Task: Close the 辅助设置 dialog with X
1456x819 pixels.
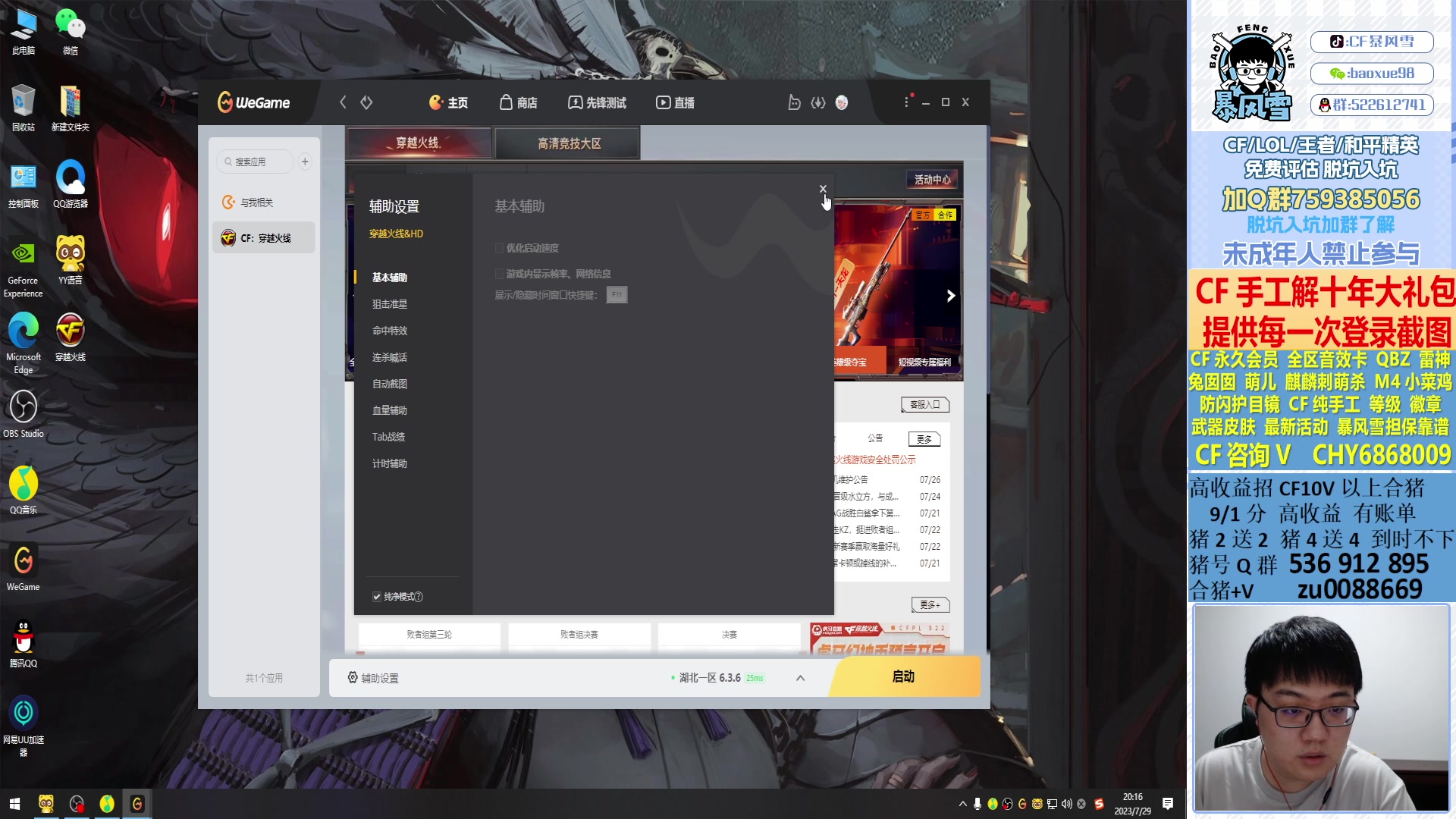Action: tap(823, 189)
